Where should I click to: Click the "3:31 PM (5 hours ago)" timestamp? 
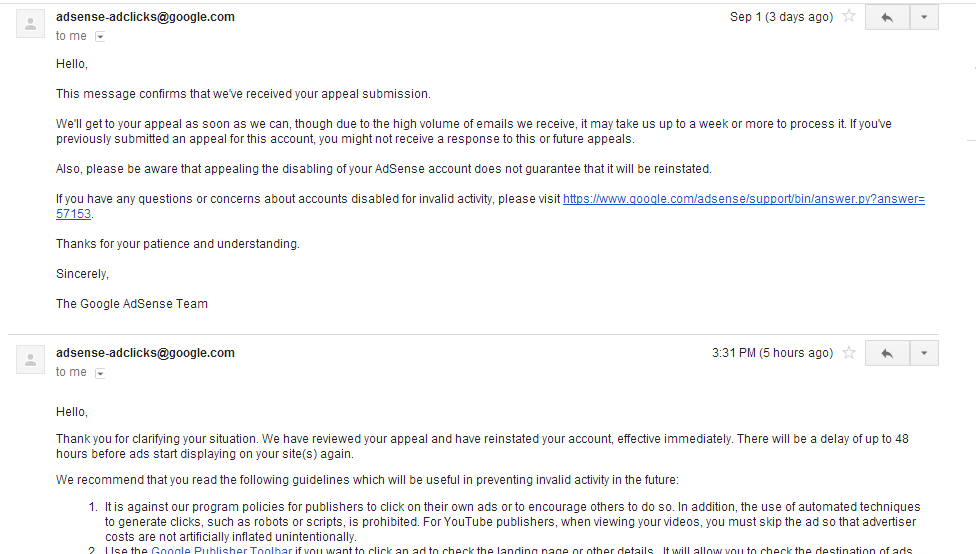pos(772,353)
